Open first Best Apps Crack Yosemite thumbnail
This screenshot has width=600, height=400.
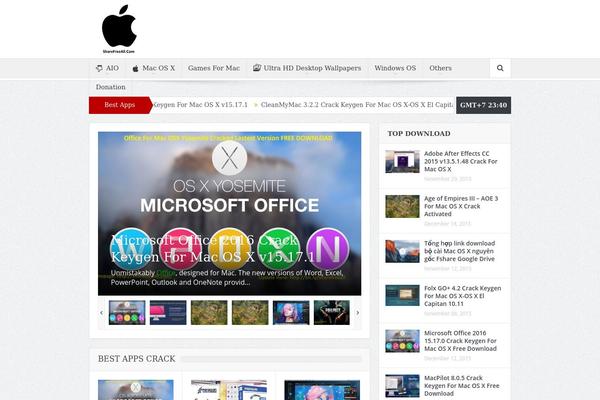[x=135, y=390]
